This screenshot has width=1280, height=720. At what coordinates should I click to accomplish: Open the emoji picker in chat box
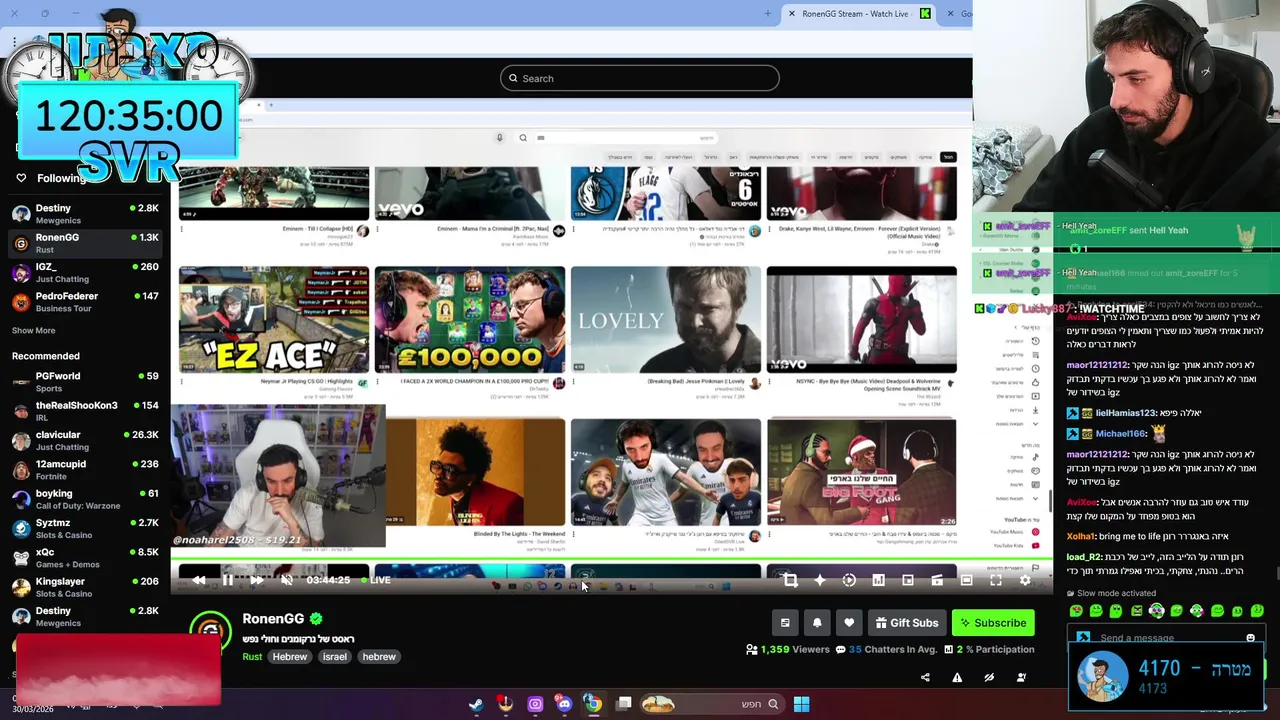click(1250, 638)
